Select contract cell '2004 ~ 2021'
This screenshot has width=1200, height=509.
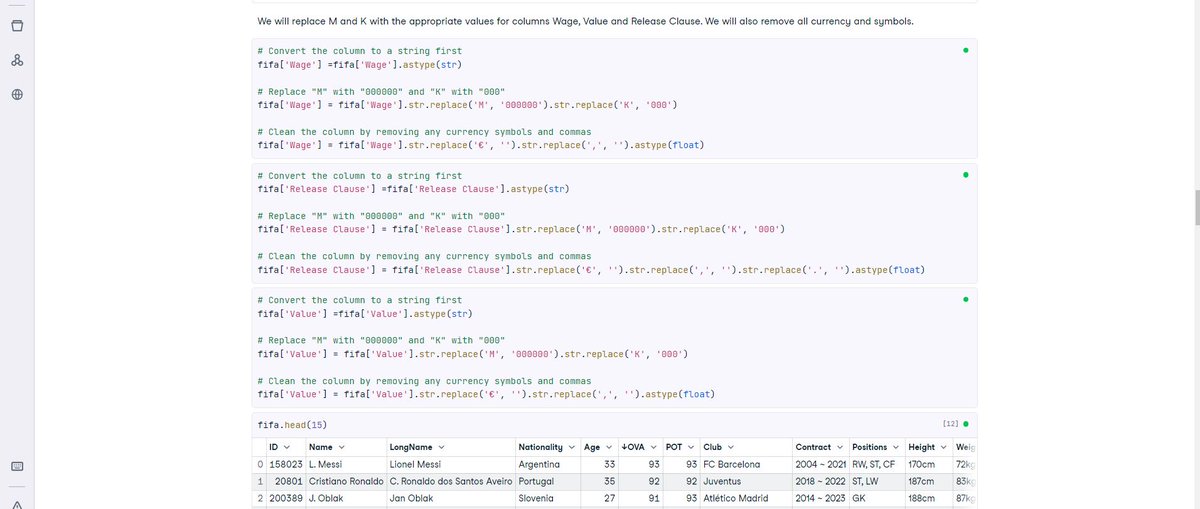point(820,465)
